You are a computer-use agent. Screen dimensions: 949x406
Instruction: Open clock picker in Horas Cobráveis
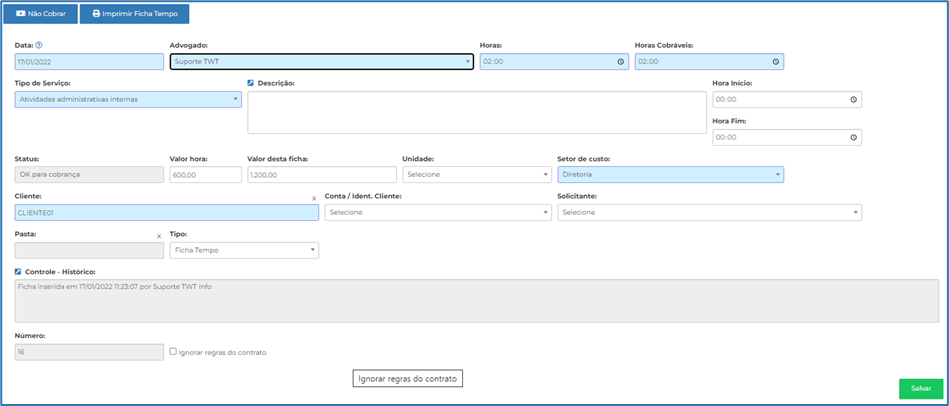click(775, 62)
